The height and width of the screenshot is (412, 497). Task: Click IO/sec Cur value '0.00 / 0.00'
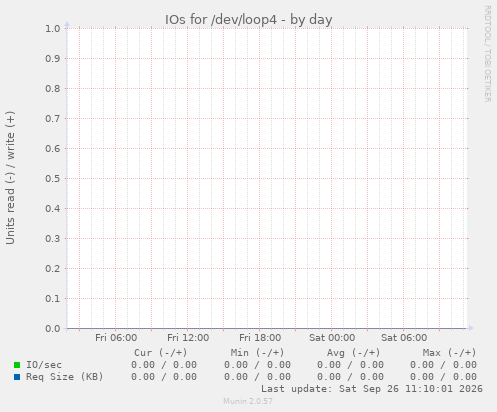[x=164, y=365]
